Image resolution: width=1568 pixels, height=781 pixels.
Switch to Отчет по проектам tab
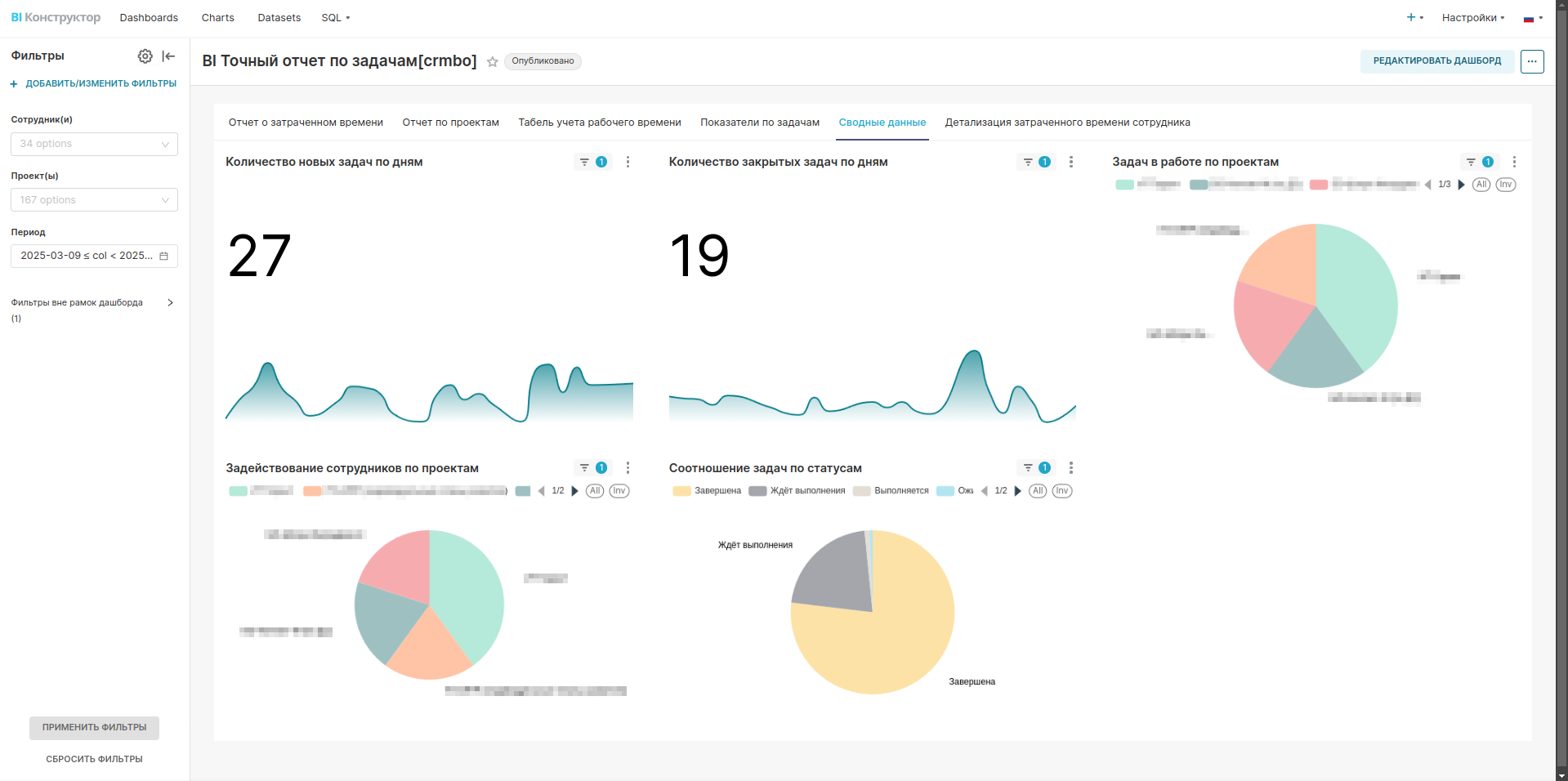pos(450,123)
